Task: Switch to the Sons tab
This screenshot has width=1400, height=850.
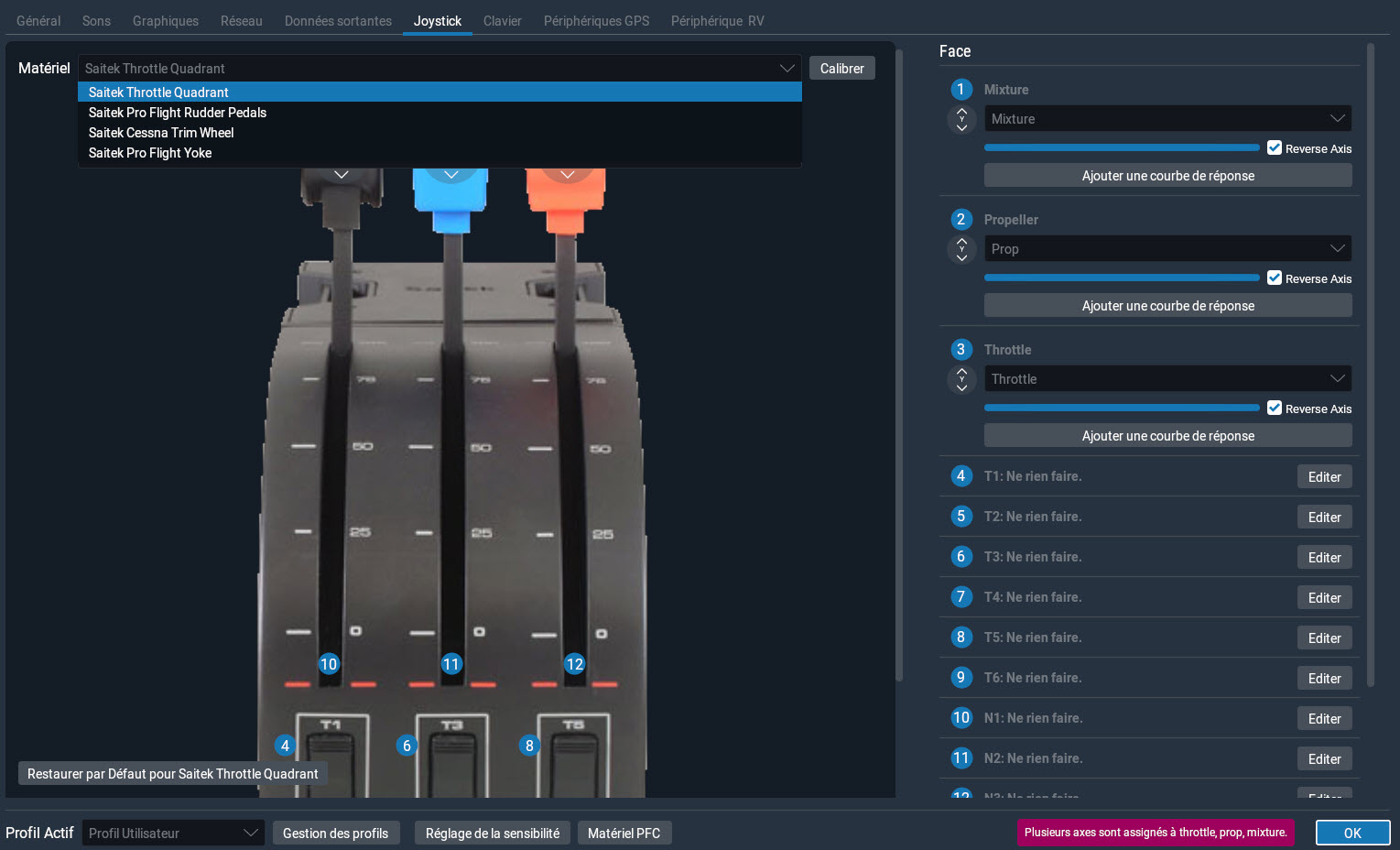Action: pos(96,21)
